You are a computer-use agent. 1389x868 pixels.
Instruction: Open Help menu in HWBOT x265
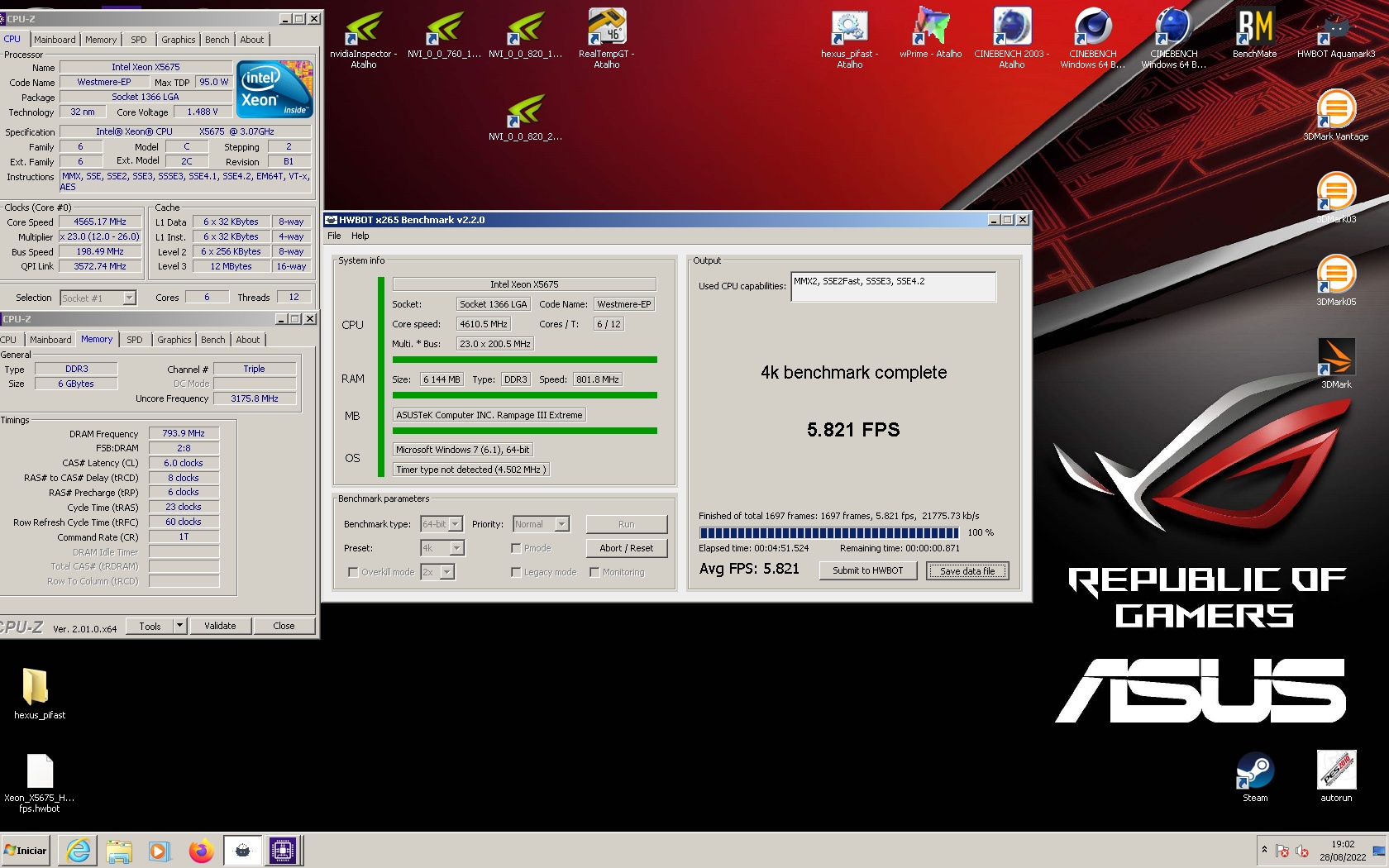point(360,236)
